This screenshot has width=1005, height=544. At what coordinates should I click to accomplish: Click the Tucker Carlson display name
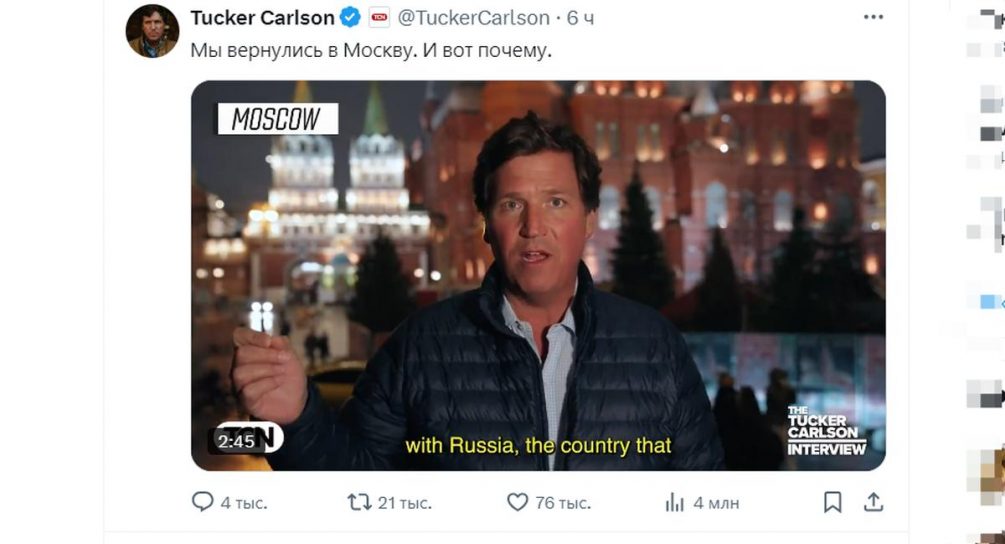click(x=262, y=18)
